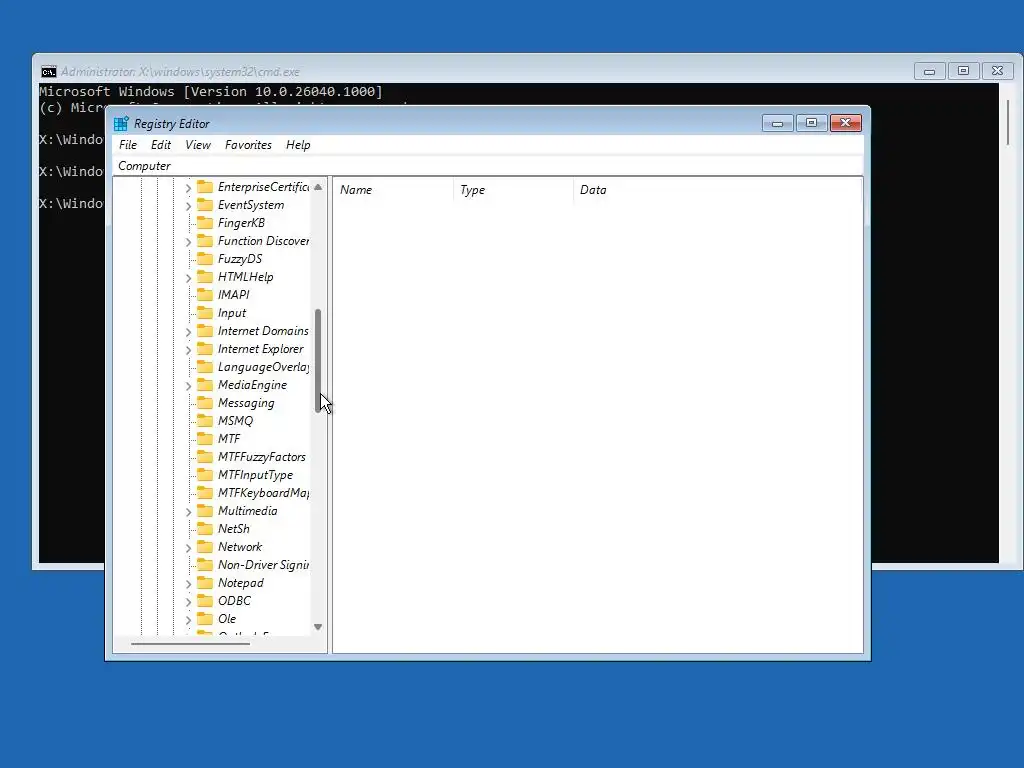The image size is (1024, 768).
Task: Select the Internet Explorer key name
Action: (x=261, y=349)
